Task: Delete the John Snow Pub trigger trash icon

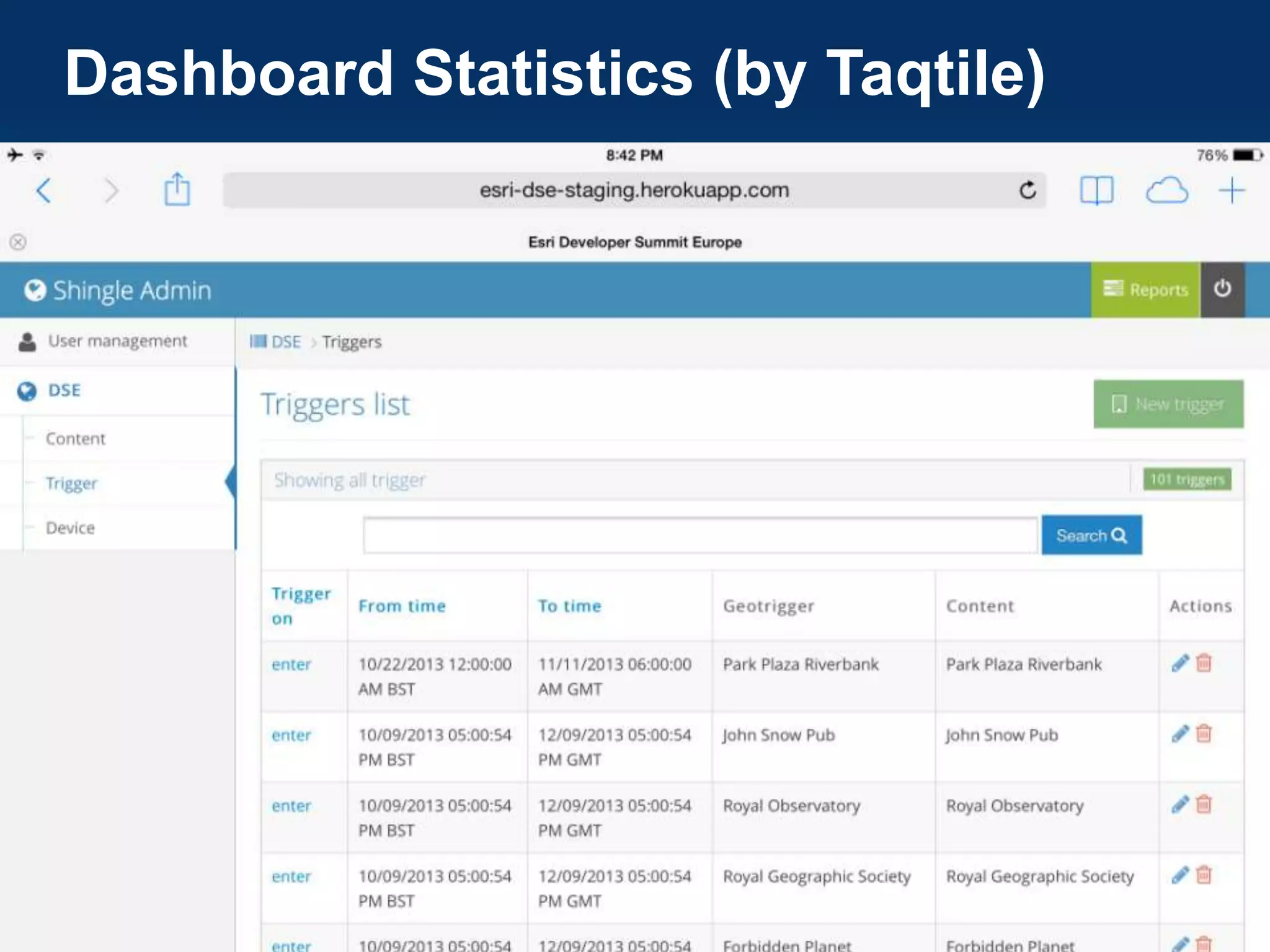Action: (x=1204, y=734)
